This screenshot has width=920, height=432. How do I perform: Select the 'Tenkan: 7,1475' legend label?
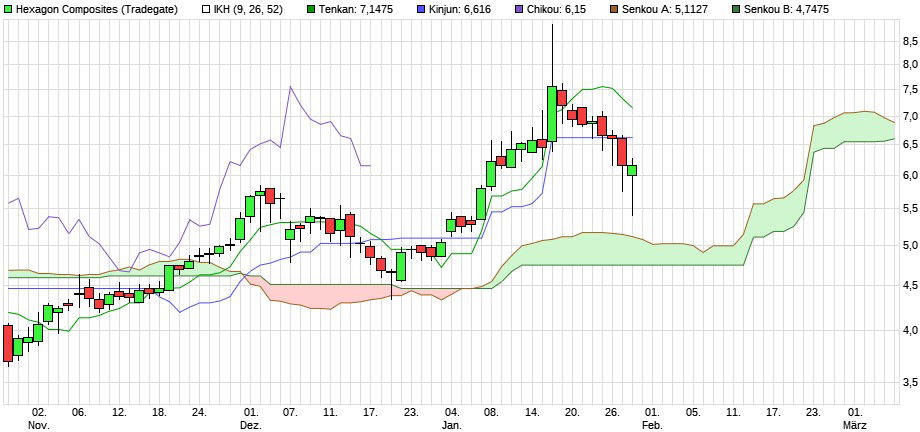(357, 9)
